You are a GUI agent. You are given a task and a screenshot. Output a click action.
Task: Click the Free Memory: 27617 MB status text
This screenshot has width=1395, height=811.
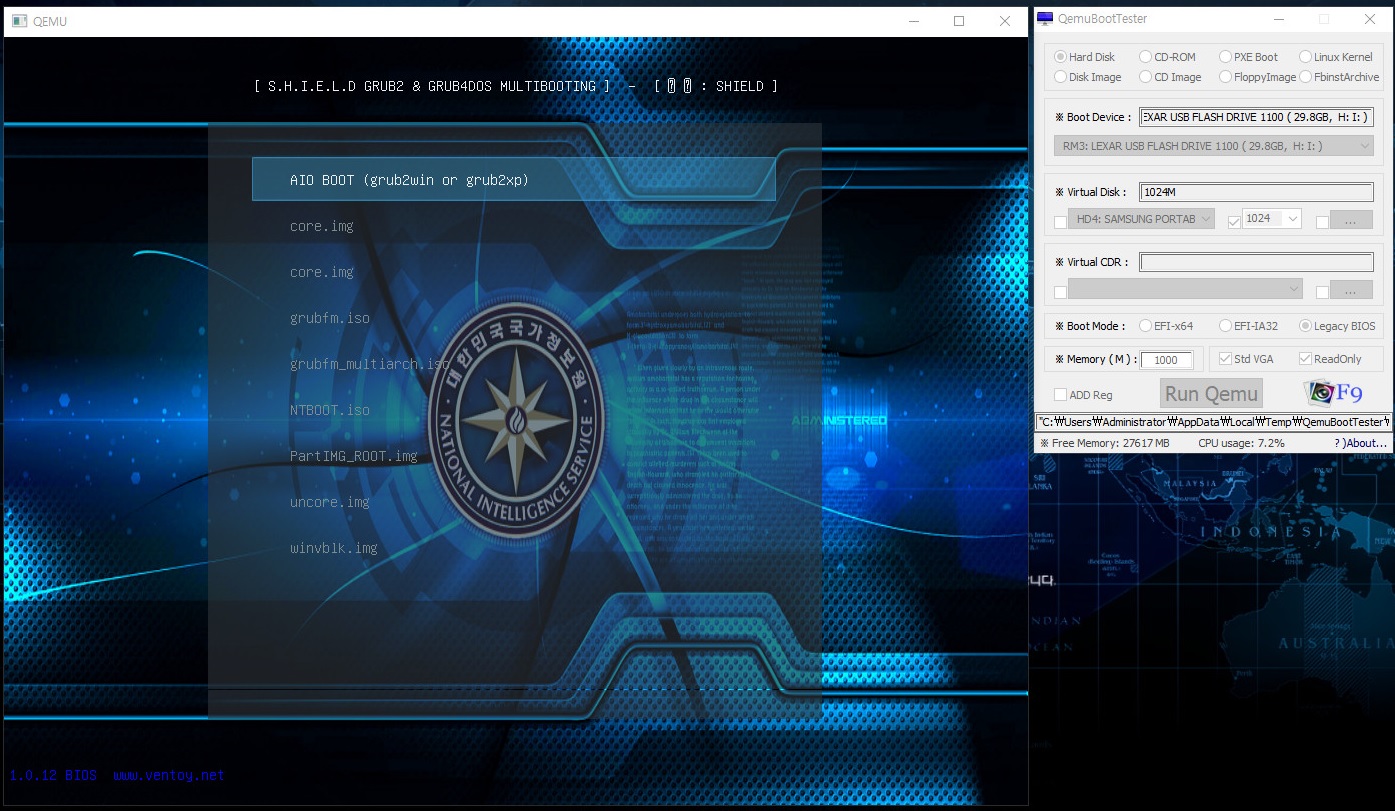(x=1105, y=443)
